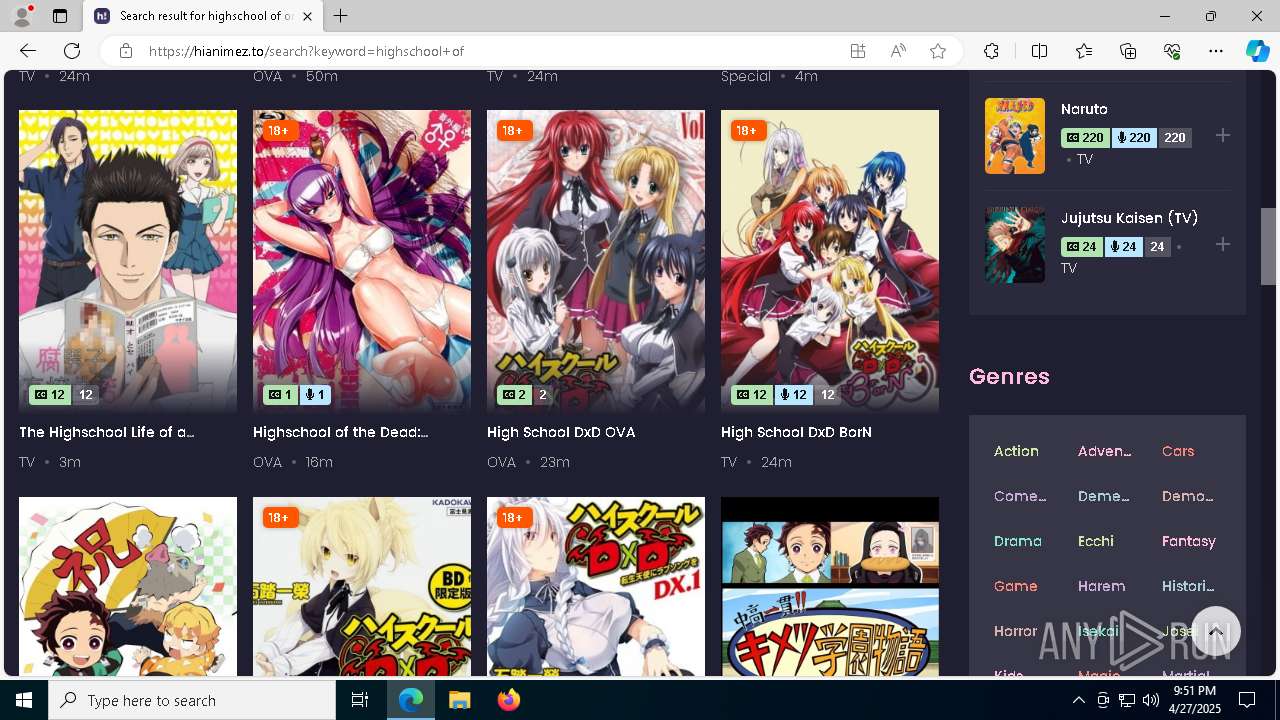Screen dimensions: 1280x720
Task: Go back to the previous page
Action: click(28, 51)
